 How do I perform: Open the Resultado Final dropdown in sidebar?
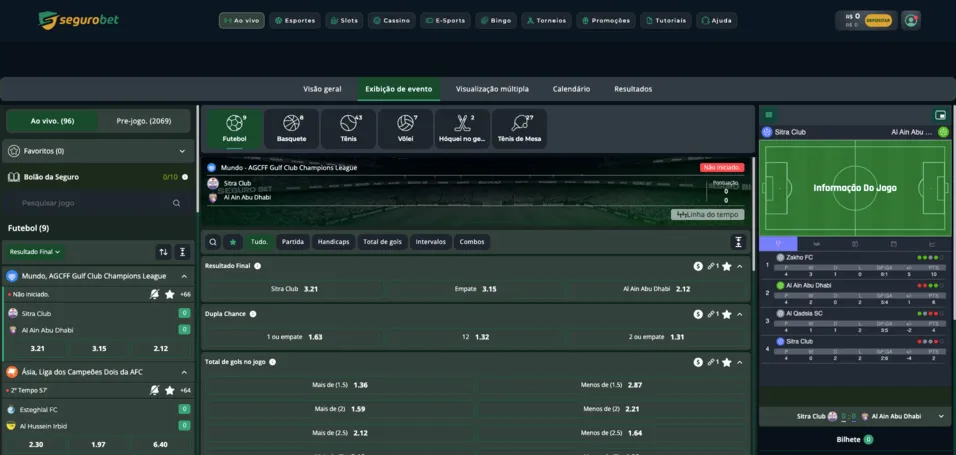click(x=35, y=251)
